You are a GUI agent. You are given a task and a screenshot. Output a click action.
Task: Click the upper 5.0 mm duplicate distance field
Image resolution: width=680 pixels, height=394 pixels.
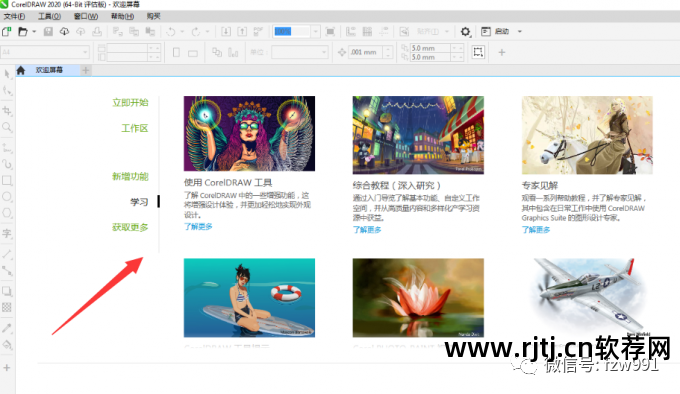point(431,48)
